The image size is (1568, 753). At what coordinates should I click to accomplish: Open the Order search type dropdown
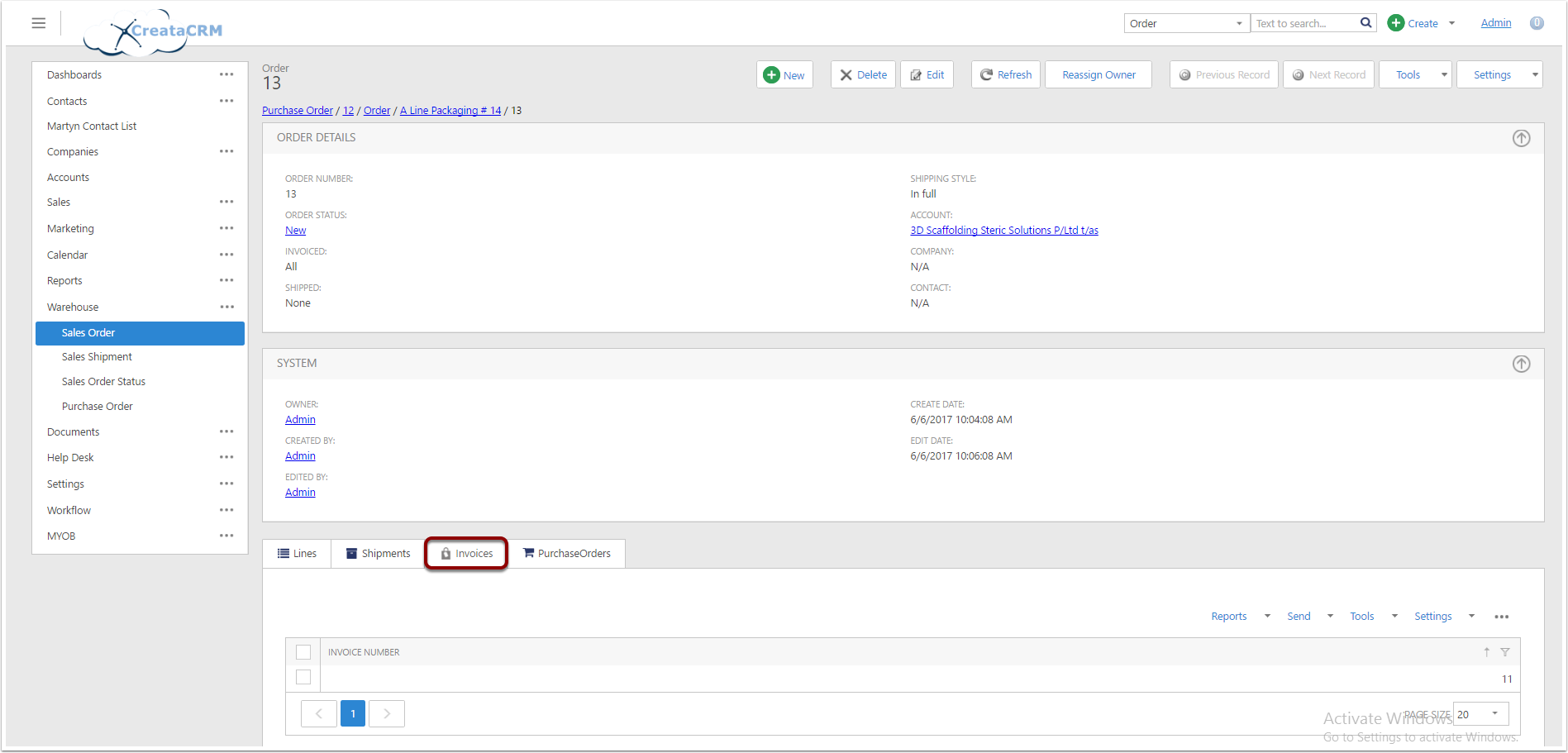1187,23
